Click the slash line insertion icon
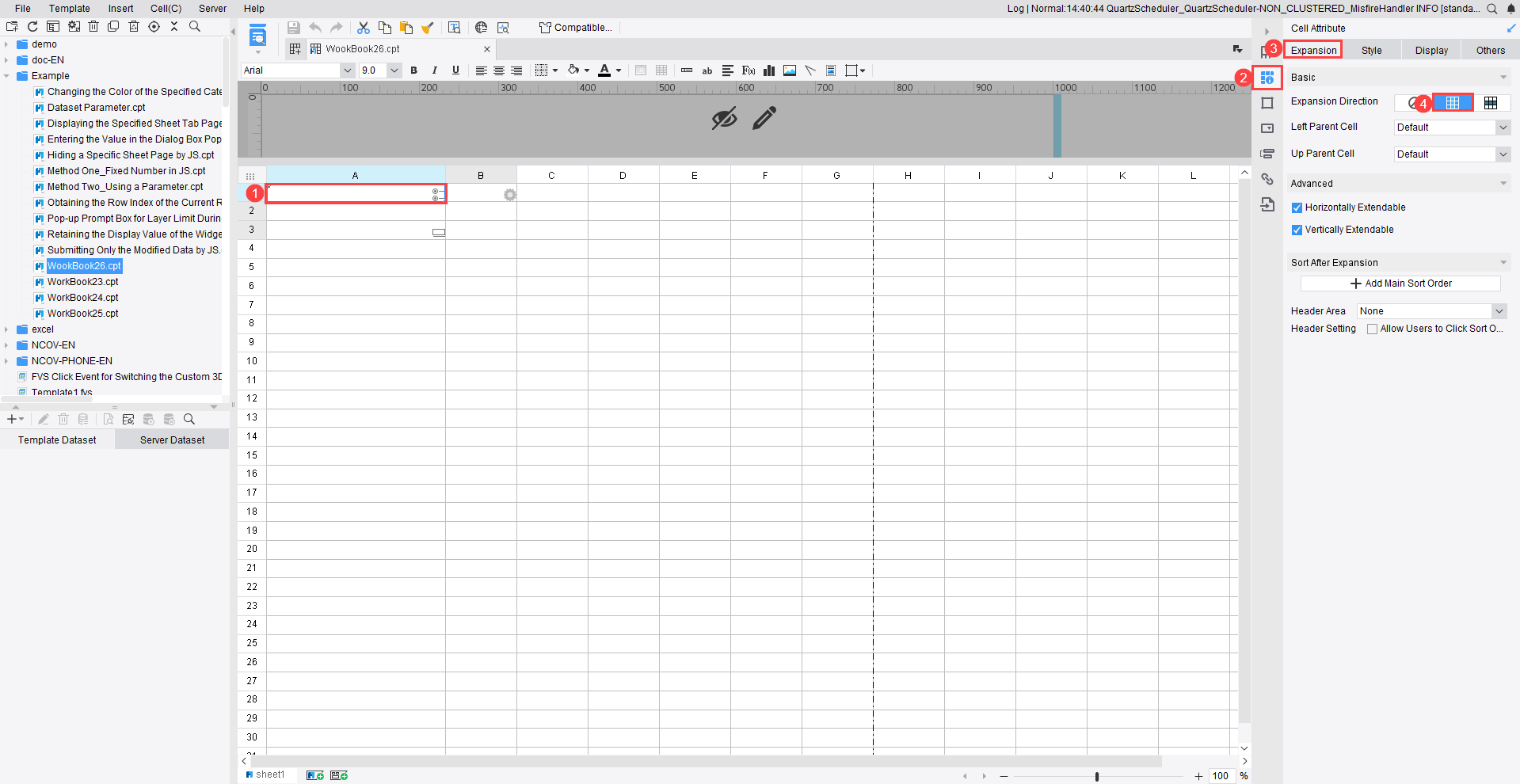The width and height of the screenshot is (1520, 784). click(x=810, y=70)
